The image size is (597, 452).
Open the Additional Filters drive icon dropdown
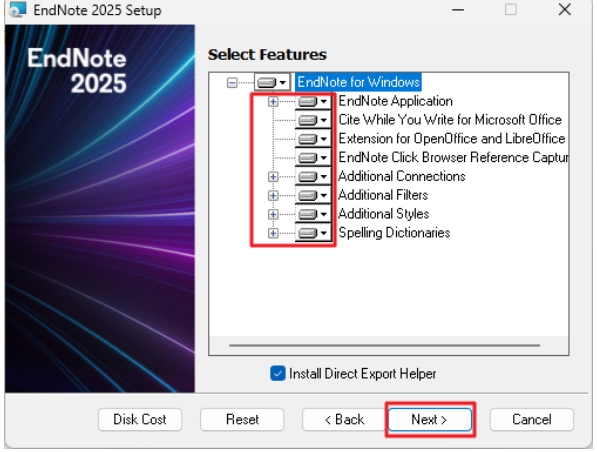point(313,195)
